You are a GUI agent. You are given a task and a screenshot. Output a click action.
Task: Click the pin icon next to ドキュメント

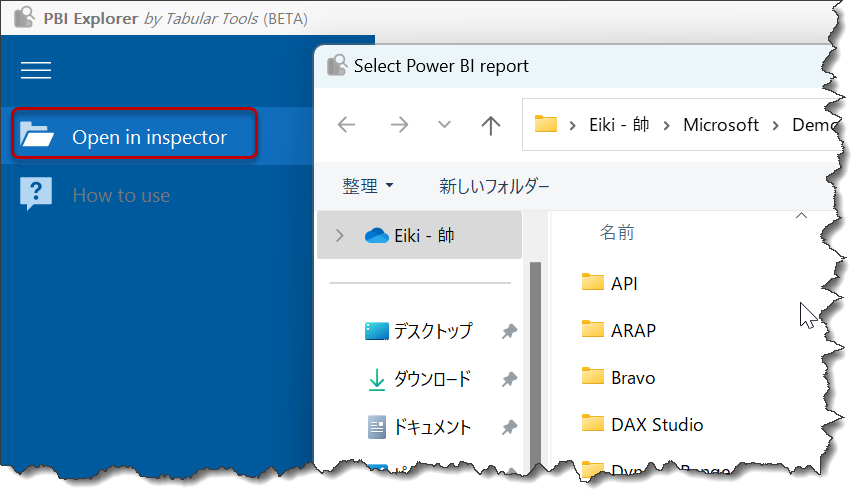click(509, 427)
